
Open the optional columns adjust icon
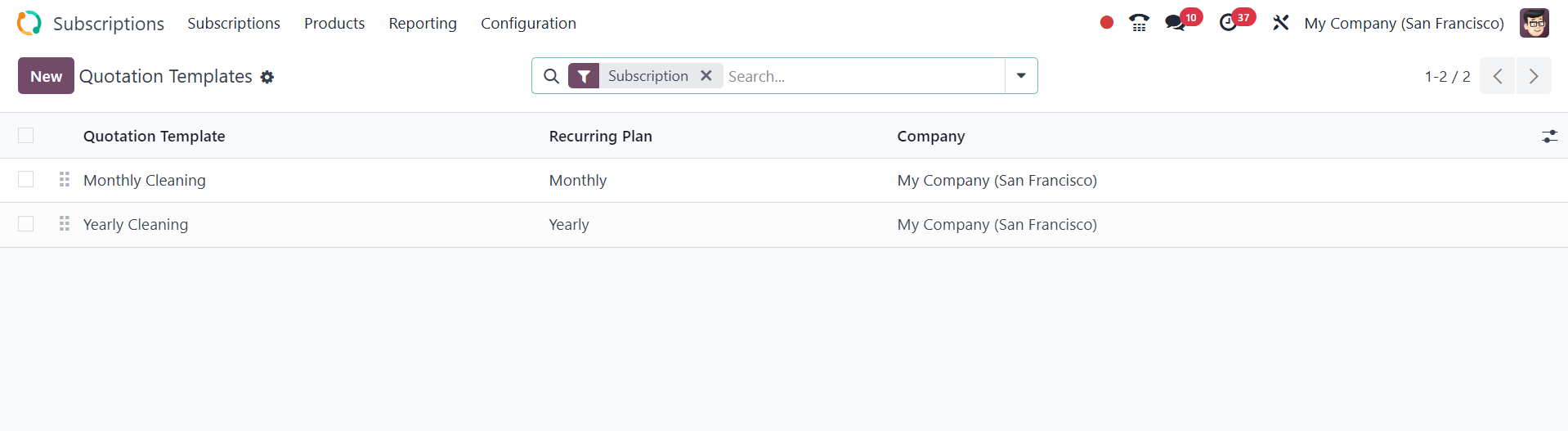pyautogui.click(x=1549, y=137)
